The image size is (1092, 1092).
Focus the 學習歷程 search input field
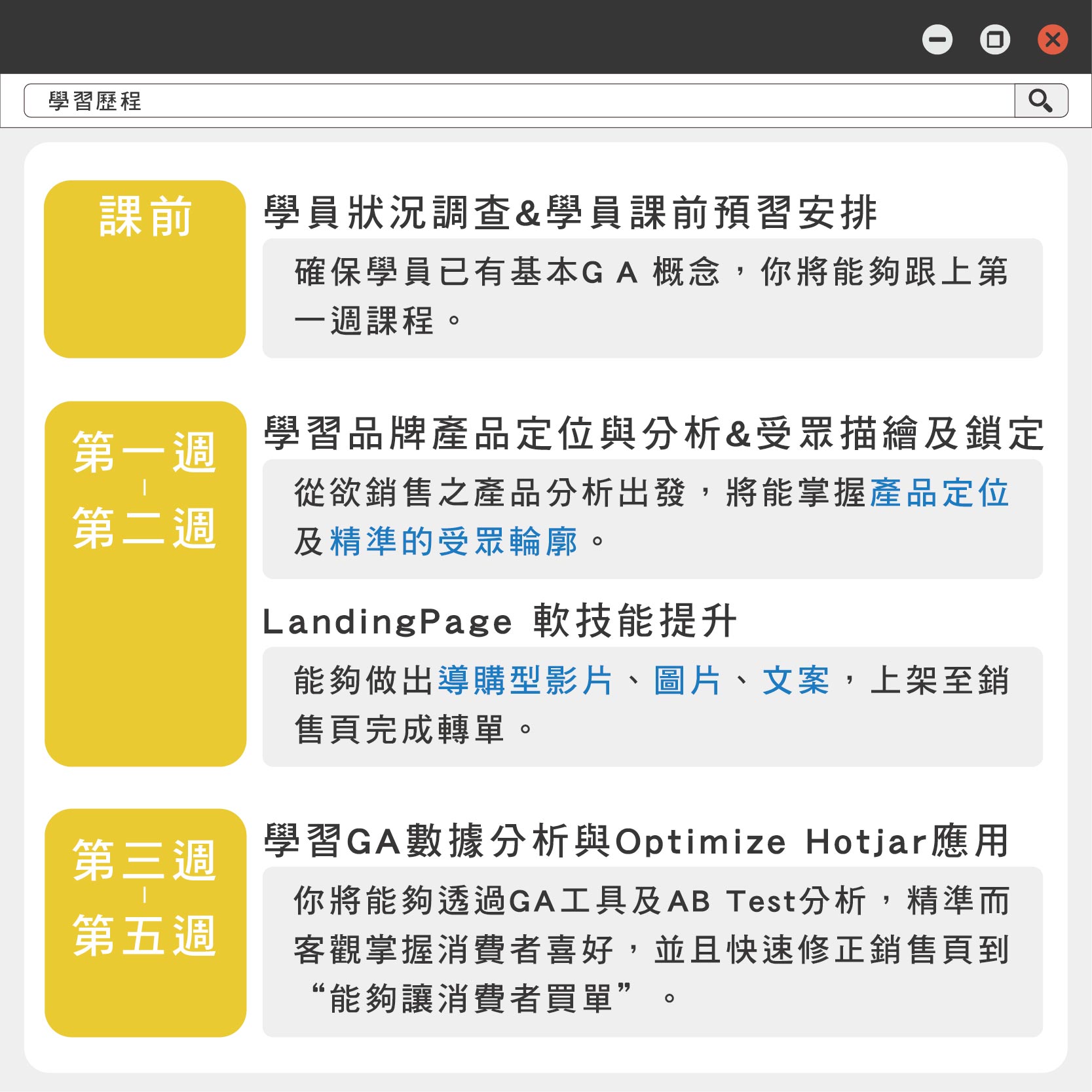pyautogui.click(x=518, y=101)
